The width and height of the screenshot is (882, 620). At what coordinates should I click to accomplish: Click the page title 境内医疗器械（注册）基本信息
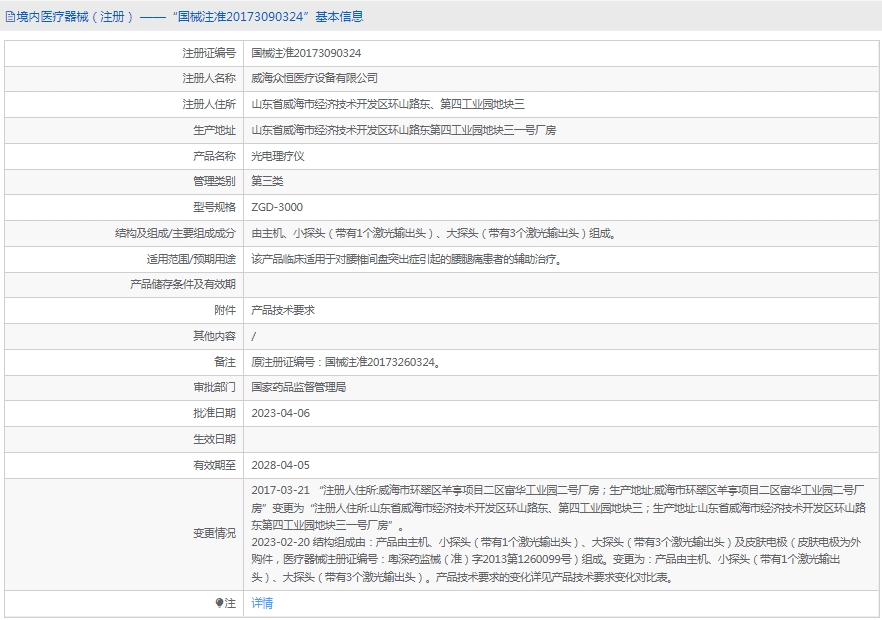coord(190,17)
